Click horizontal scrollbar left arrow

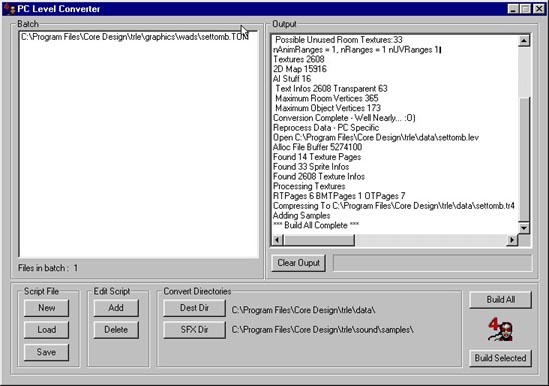coord(278,240)
